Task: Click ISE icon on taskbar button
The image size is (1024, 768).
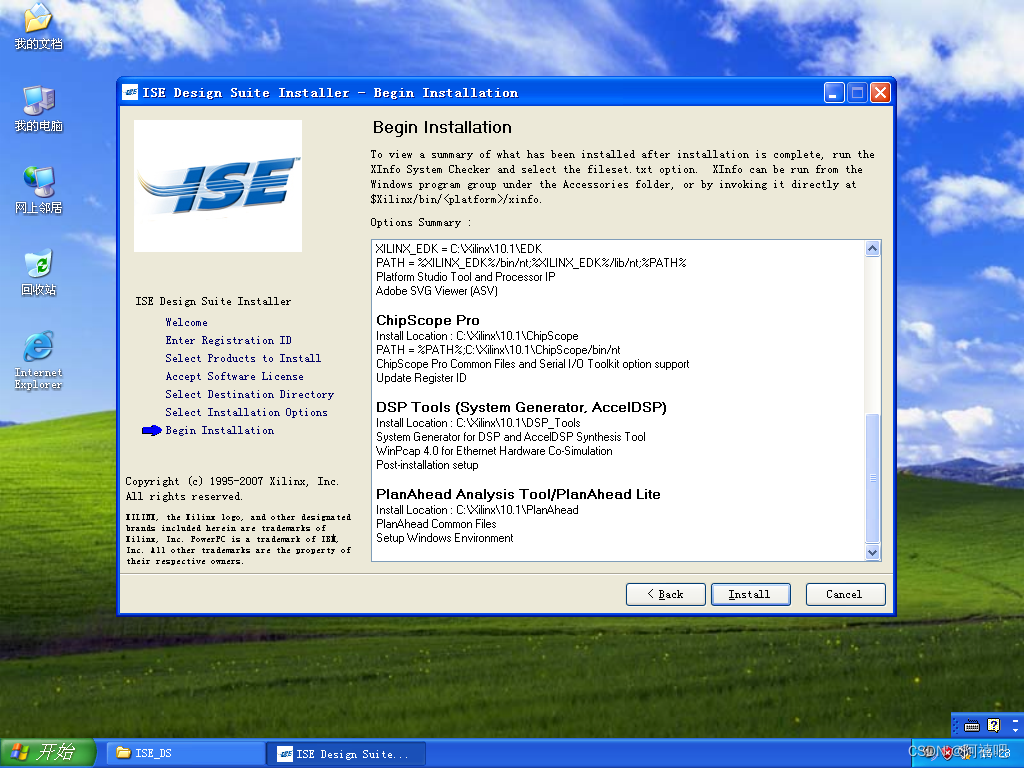Action: pyautogui.click(x=285, y=754)
